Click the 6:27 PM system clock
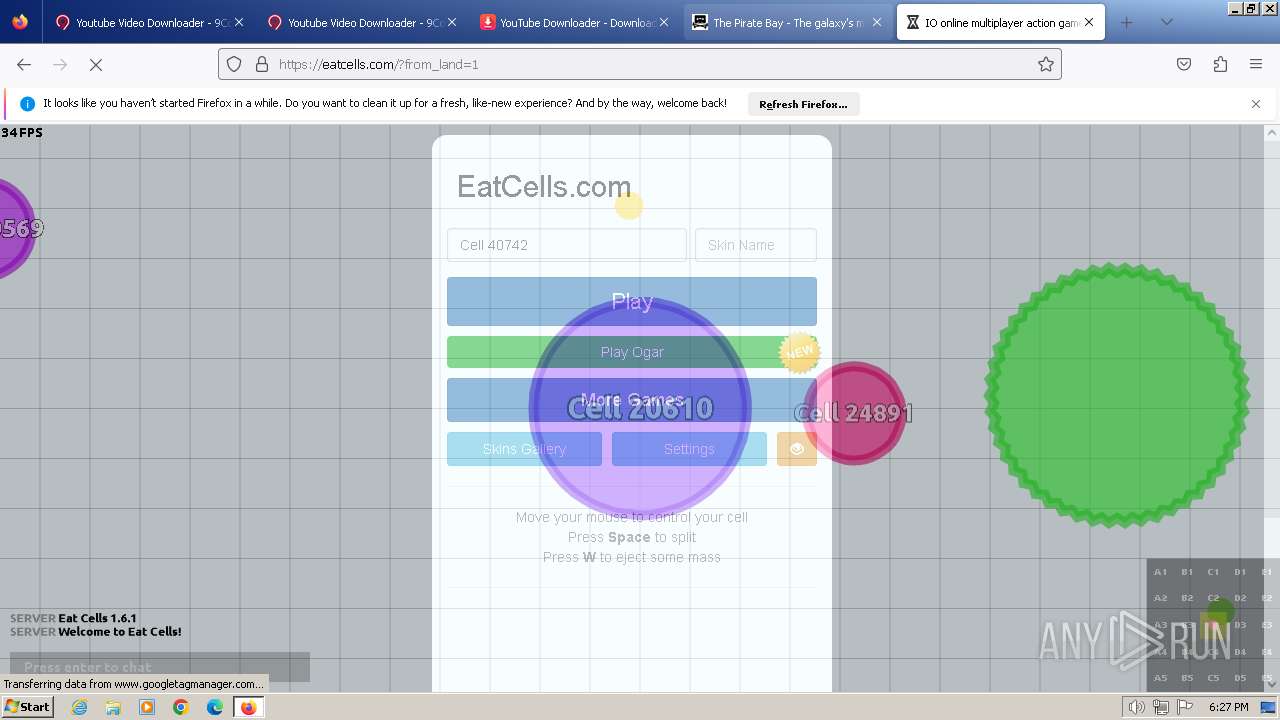The width and height of the screenshot is (1280, 720). (1229, 707)
